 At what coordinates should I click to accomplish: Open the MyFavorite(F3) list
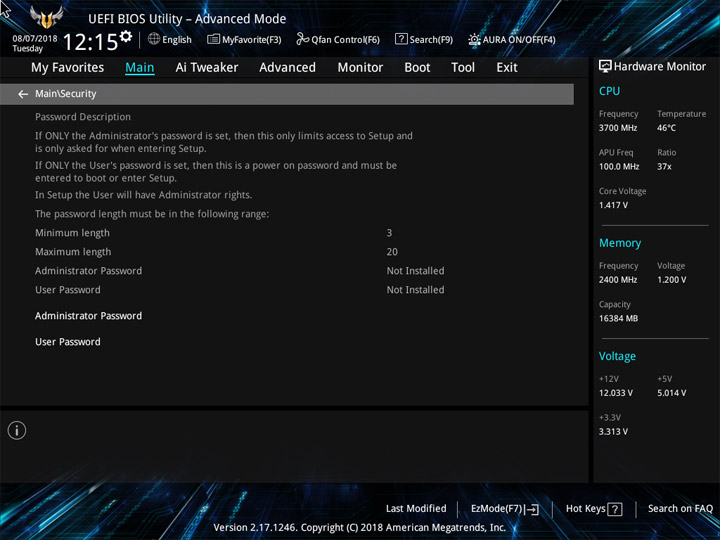(244, 39)
